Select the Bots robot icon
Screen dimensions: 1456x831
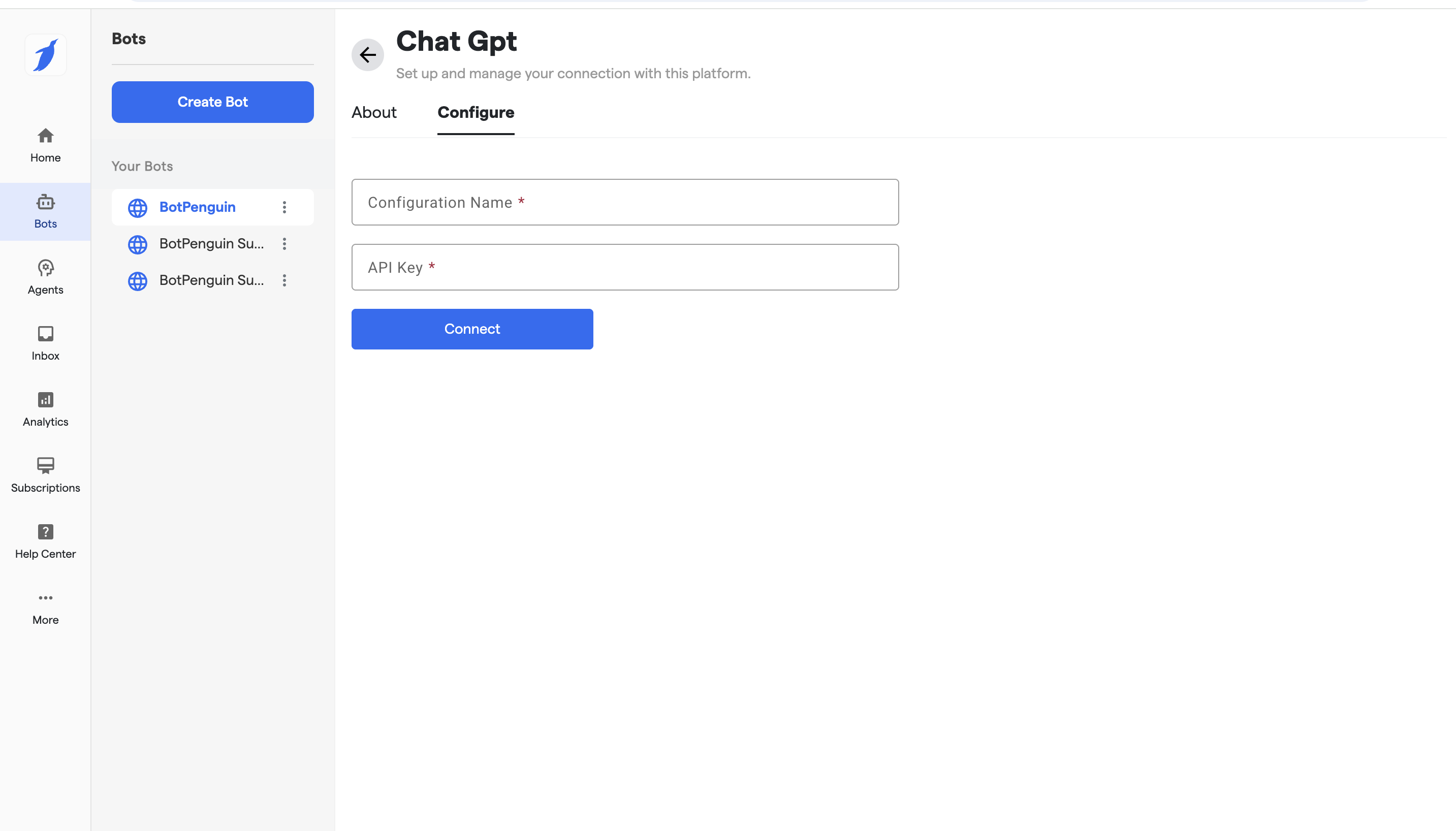pos(46,202)
